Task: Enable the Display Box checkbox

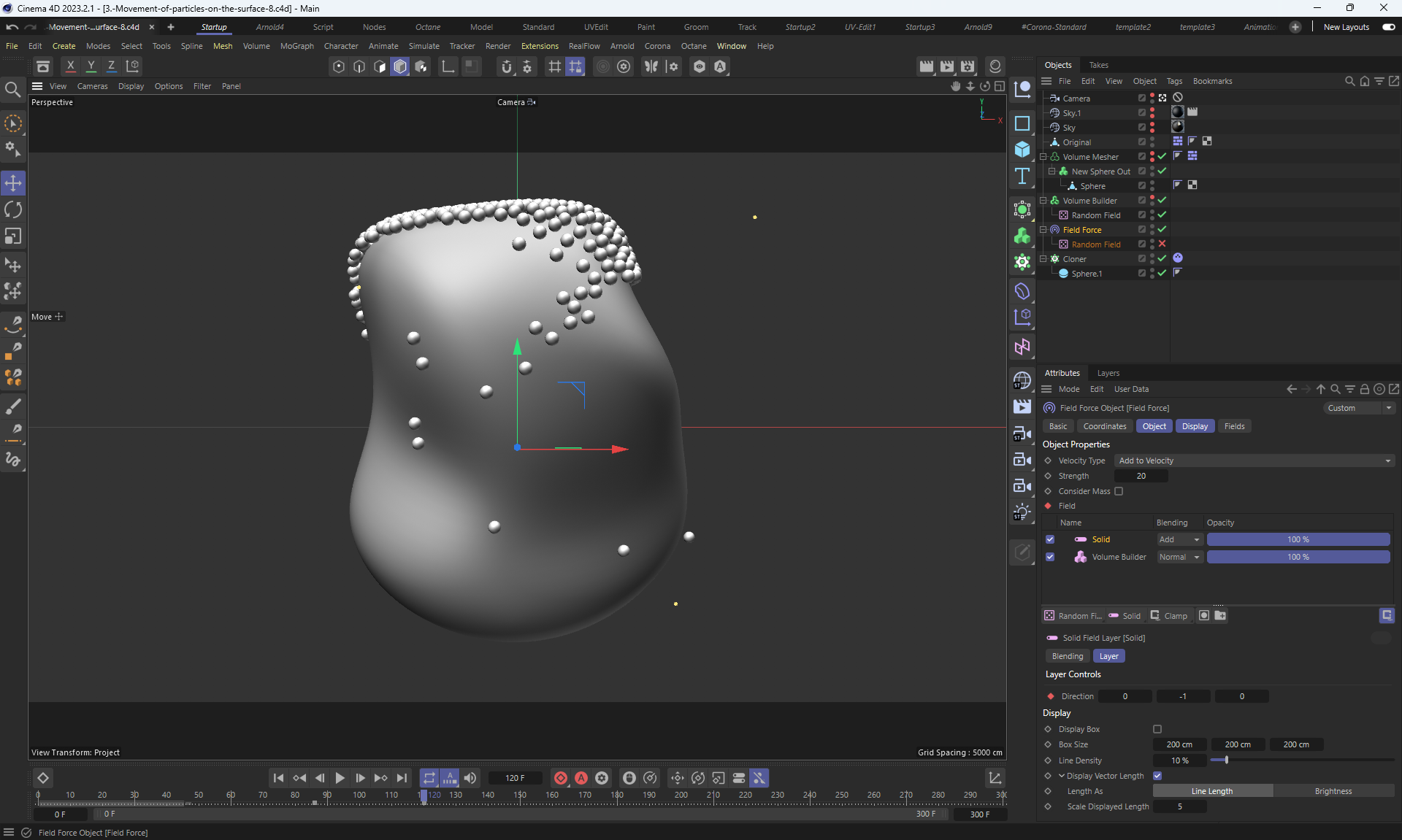Action: 1157,729
